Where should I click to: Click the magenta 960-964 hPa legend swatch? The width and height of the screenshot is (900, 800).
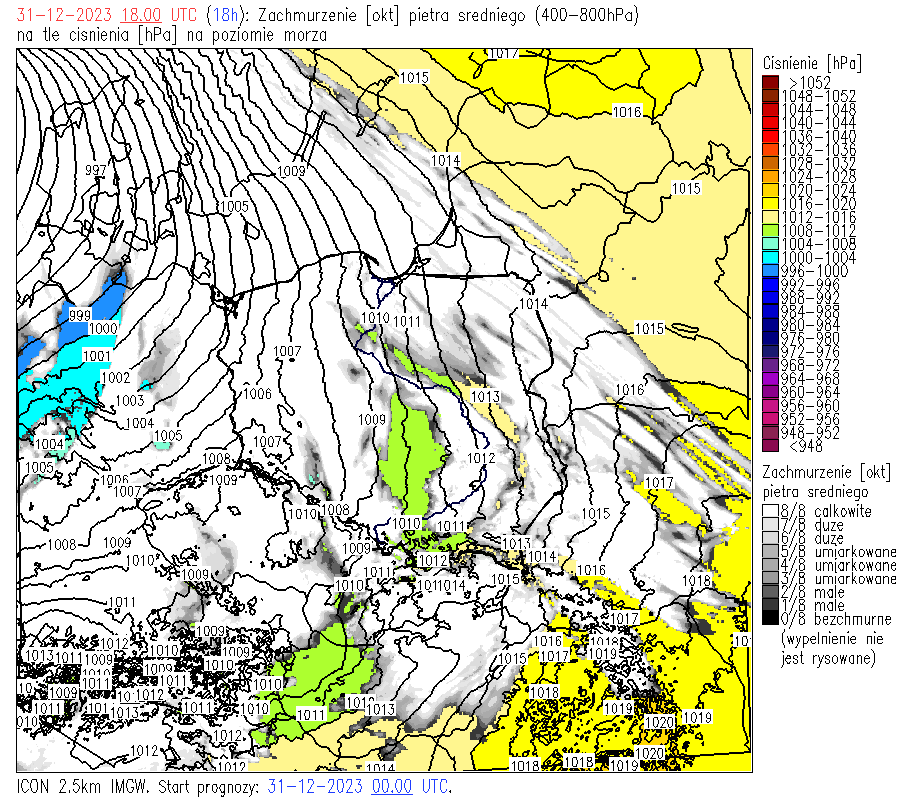[x=770, y=393]
